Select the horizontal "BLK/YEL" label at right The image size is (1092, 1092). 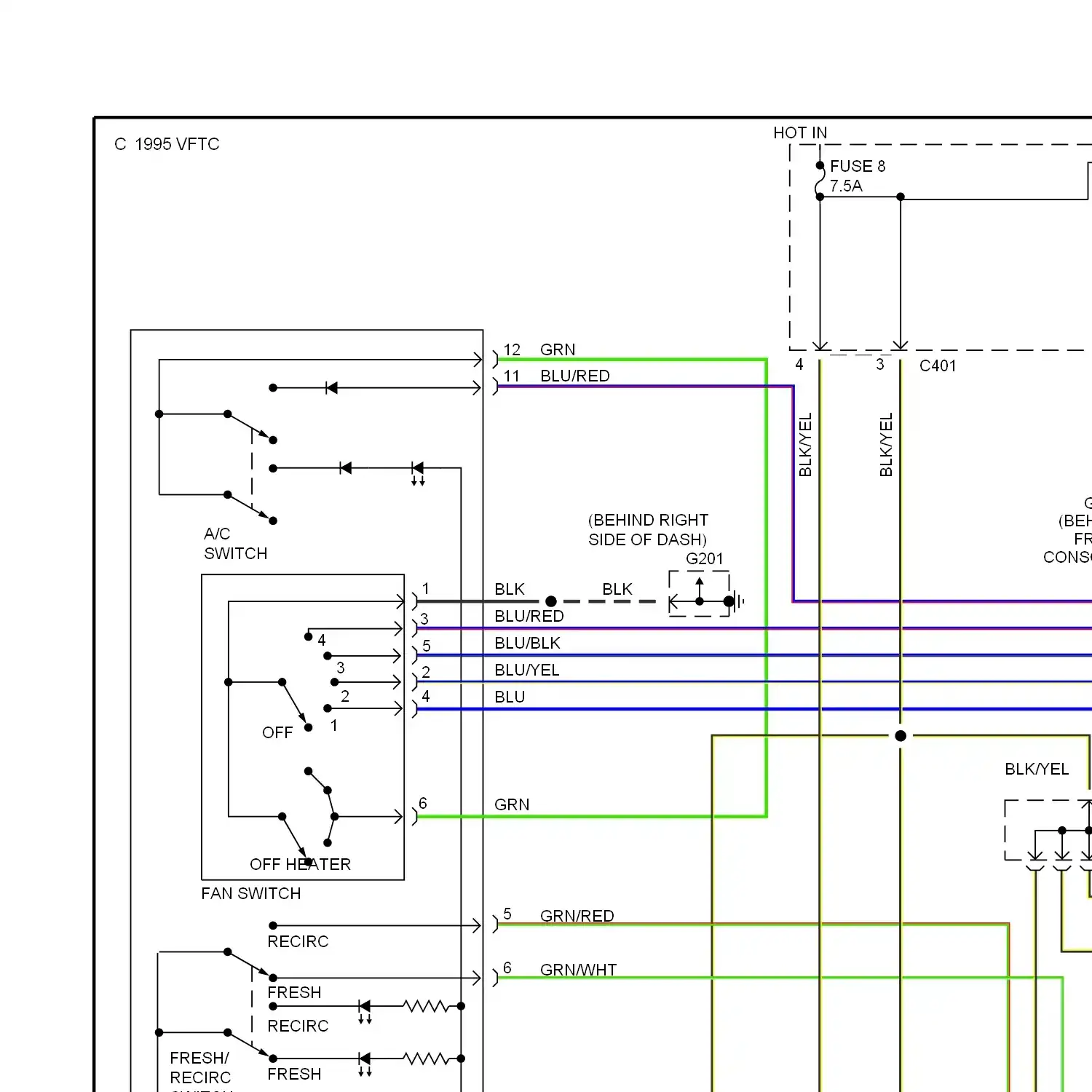click(x=1037, y=769)
